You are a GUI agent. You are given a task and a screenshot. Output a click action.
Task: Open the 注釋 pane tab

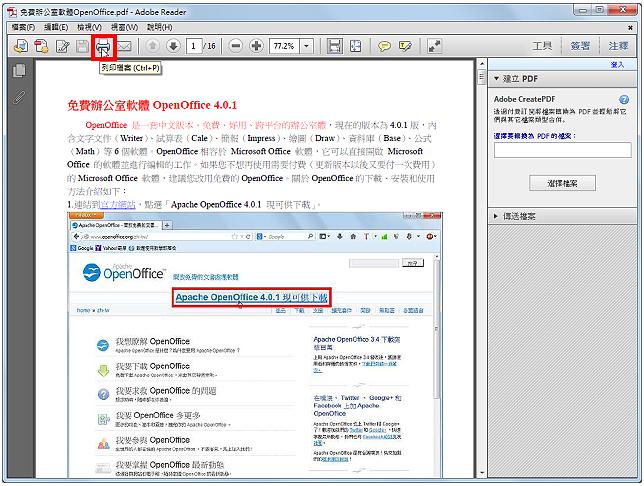618,46
